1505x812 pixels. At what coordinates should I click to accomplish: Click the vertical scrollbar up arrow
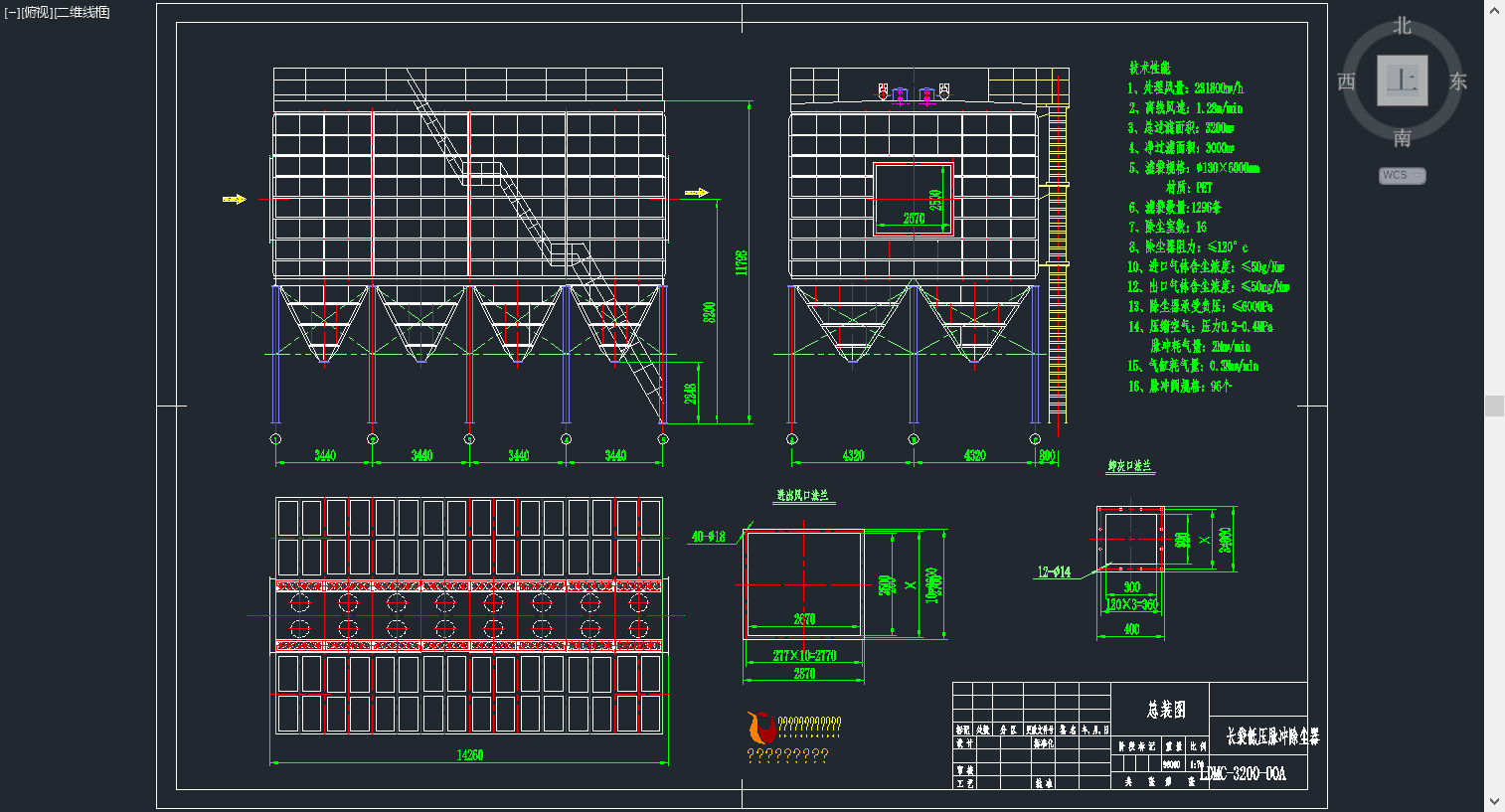pos(1494,9)
